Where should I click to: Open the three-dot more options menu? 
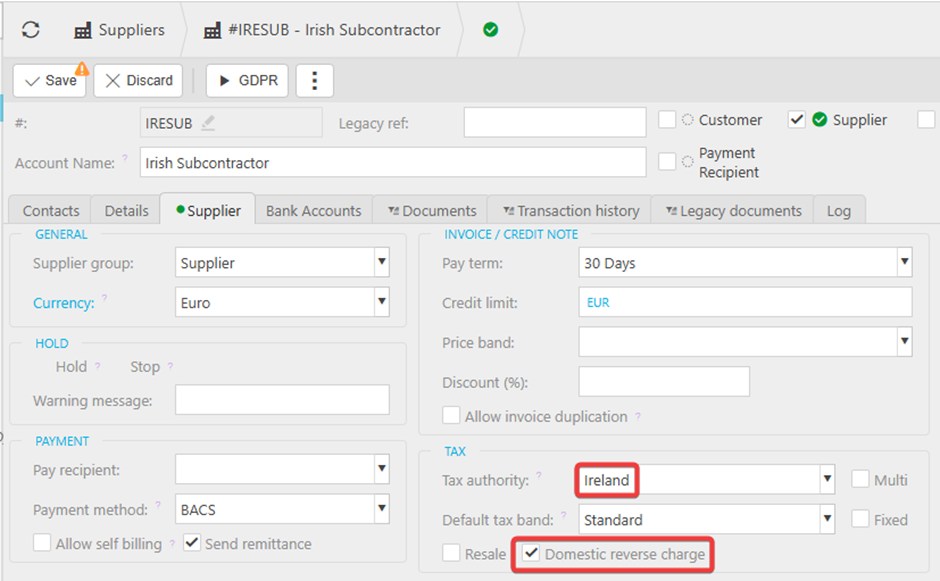point(315,80)
